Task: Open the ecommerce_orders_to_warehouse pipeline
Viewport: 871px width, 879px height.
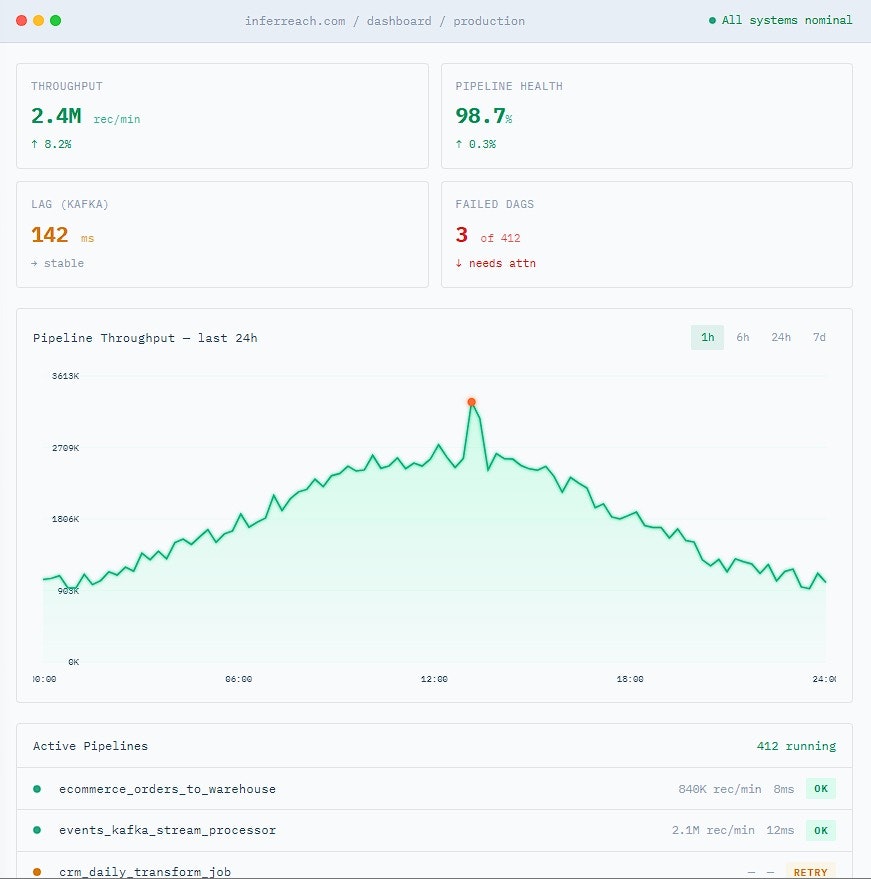Action: click(x=434, y=789)
